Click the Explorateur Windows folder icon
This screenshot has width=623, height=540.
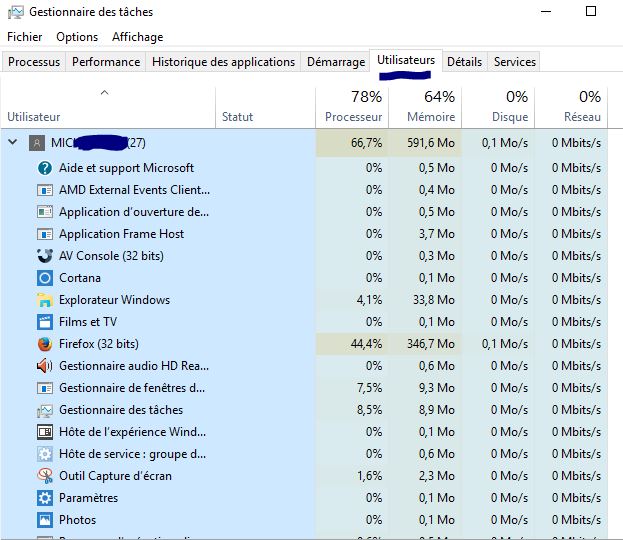[x=45, y=300]
